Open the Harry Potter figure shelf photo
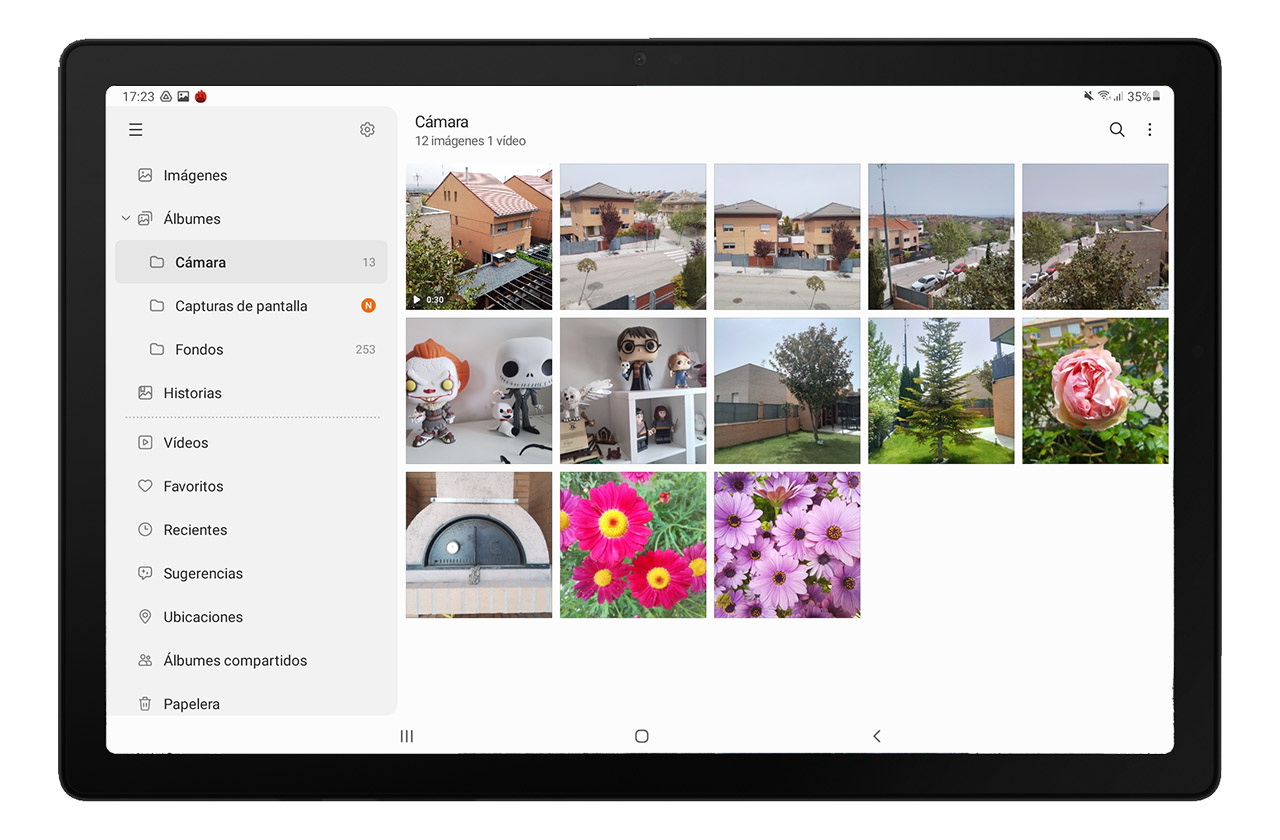This screenshot has height=840, width=1280. coord(633,391)
